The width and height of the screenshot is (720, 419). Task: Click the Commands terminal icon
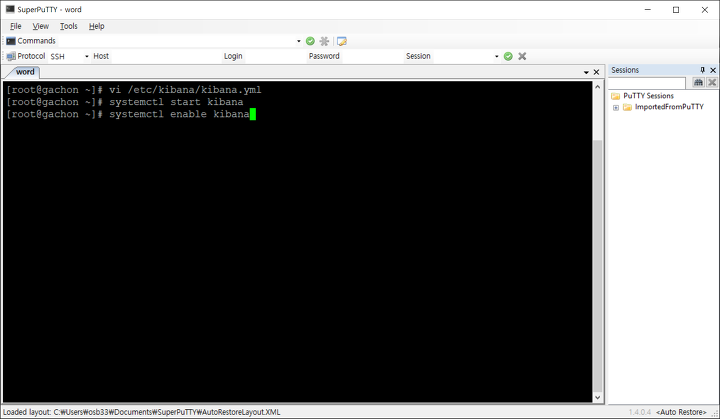pyautogui.click(x=11, y=41)
